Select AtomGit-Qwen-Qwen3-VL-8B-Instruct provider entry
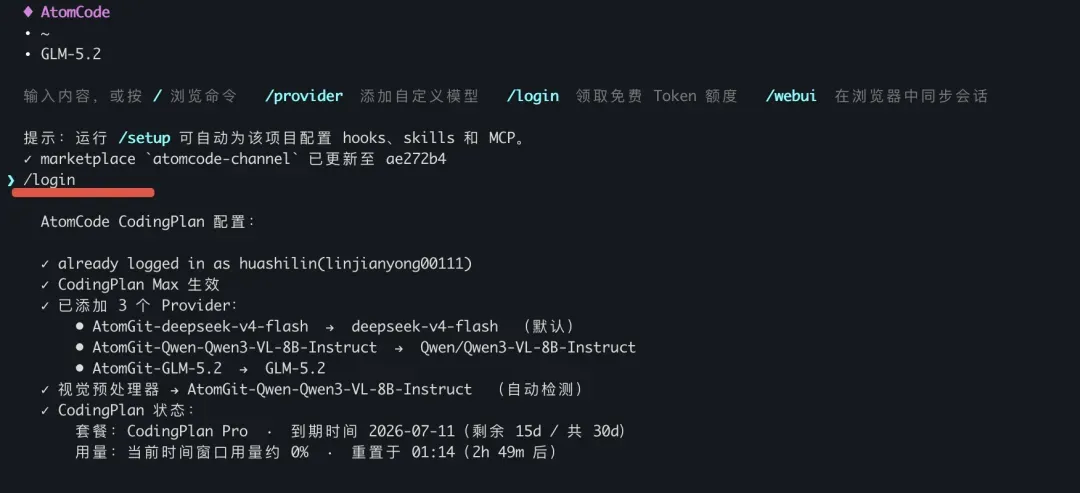1080x493 pixels. click(x=235, y=347)
